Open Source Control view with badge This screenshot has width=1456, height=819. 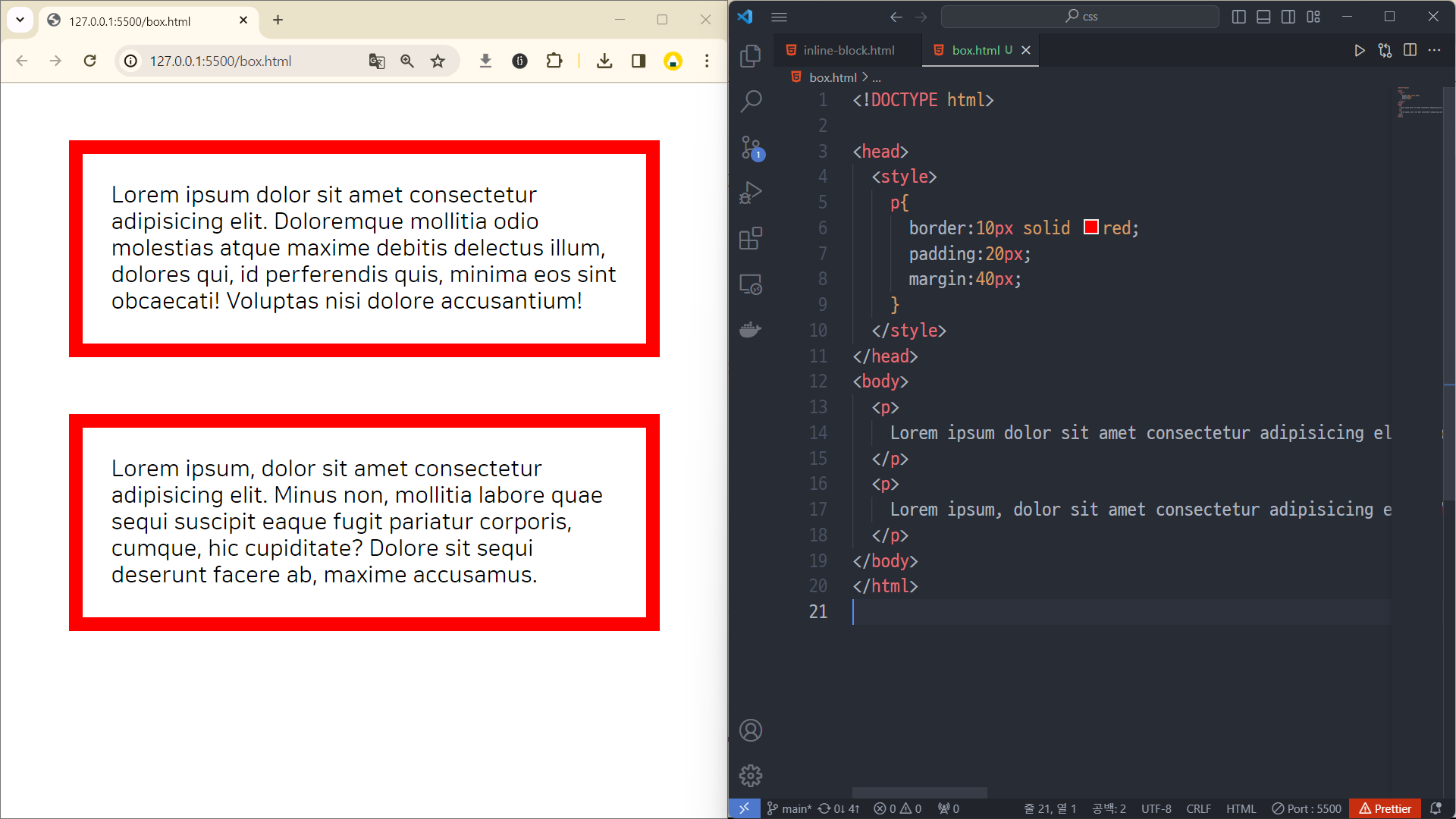click(x=752, y=148)
